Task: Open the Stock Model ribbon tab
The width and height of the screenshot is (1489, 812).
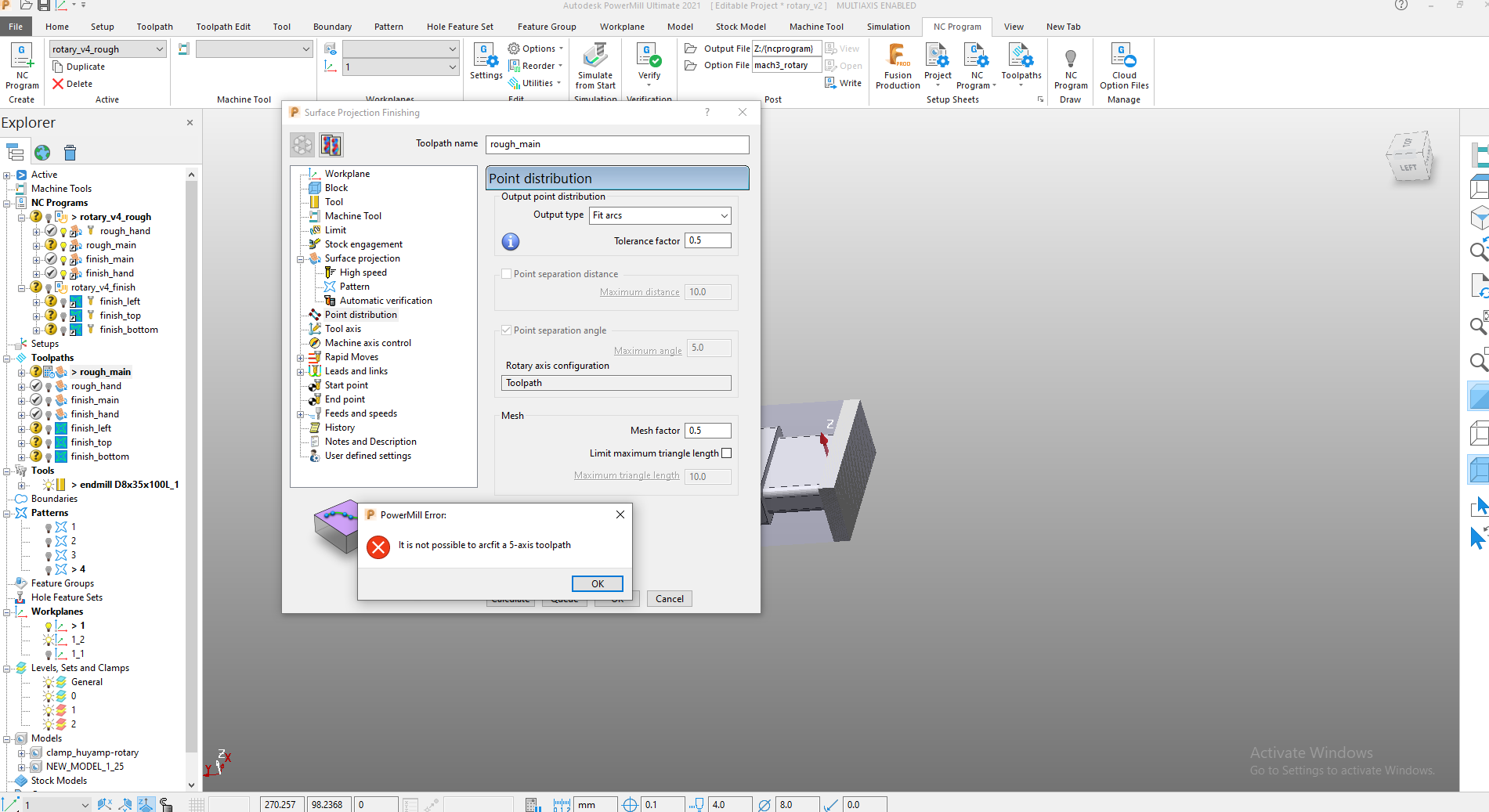Action: tap(740, 27)
